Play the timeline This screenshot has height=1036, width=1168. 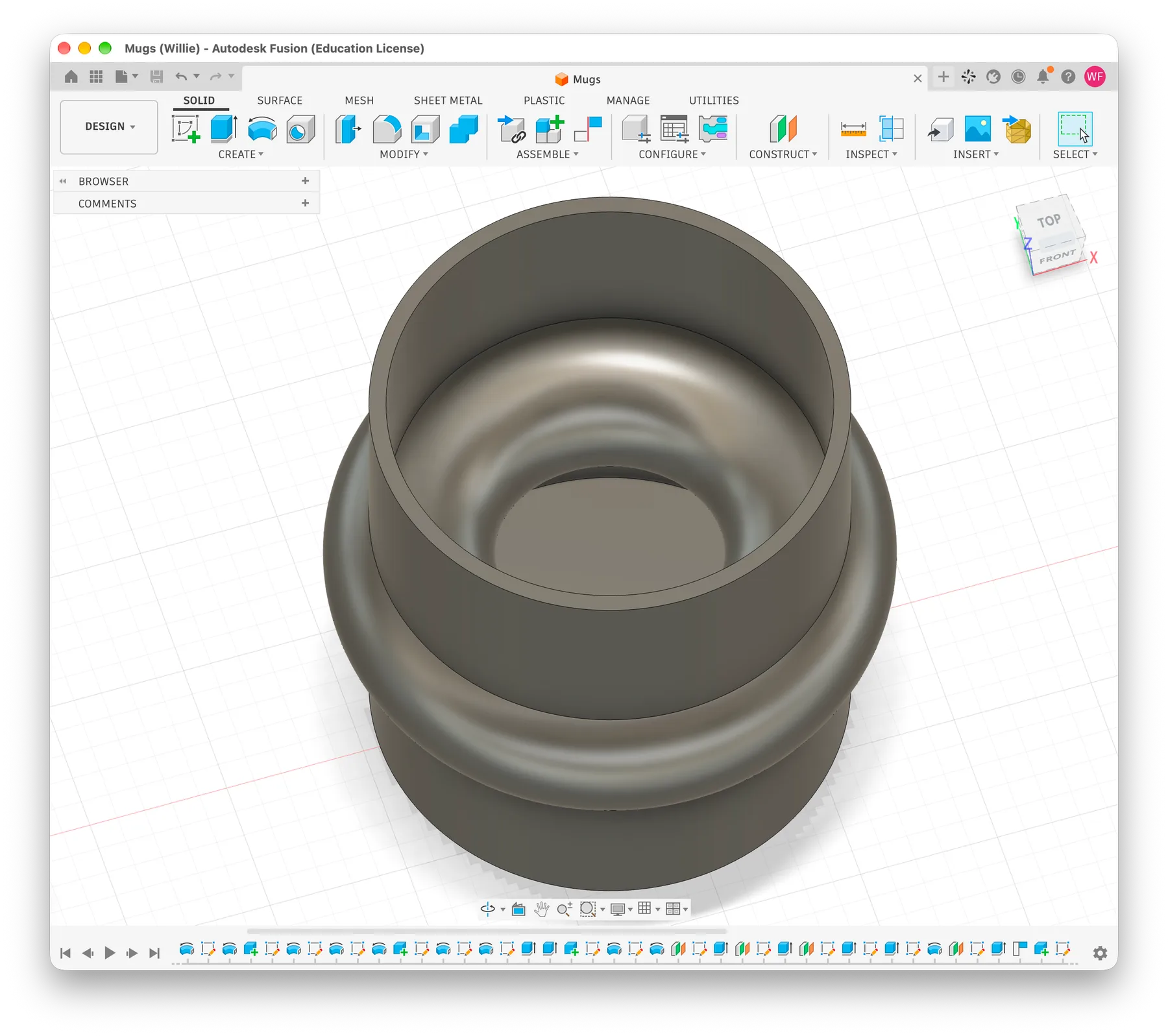[110, 953]
